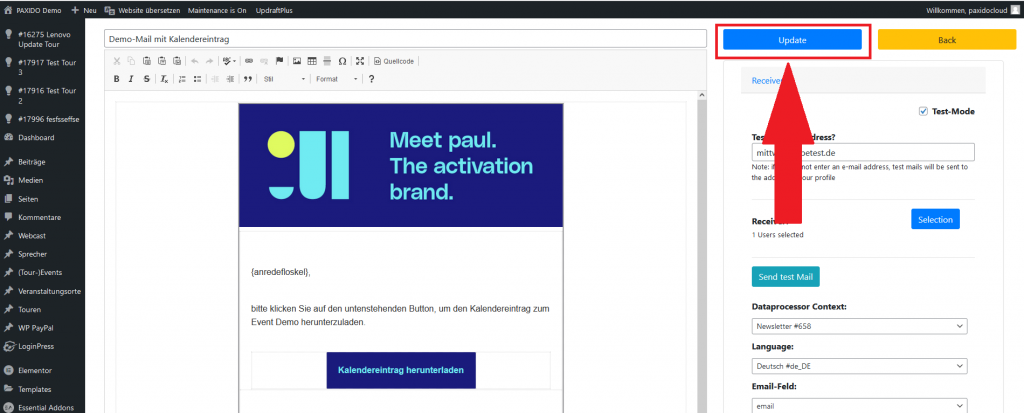Insert a block quote
Image resolution: width=1024 pixels, height=413 pixels.
pyautogui.click(x=248, y=79)
